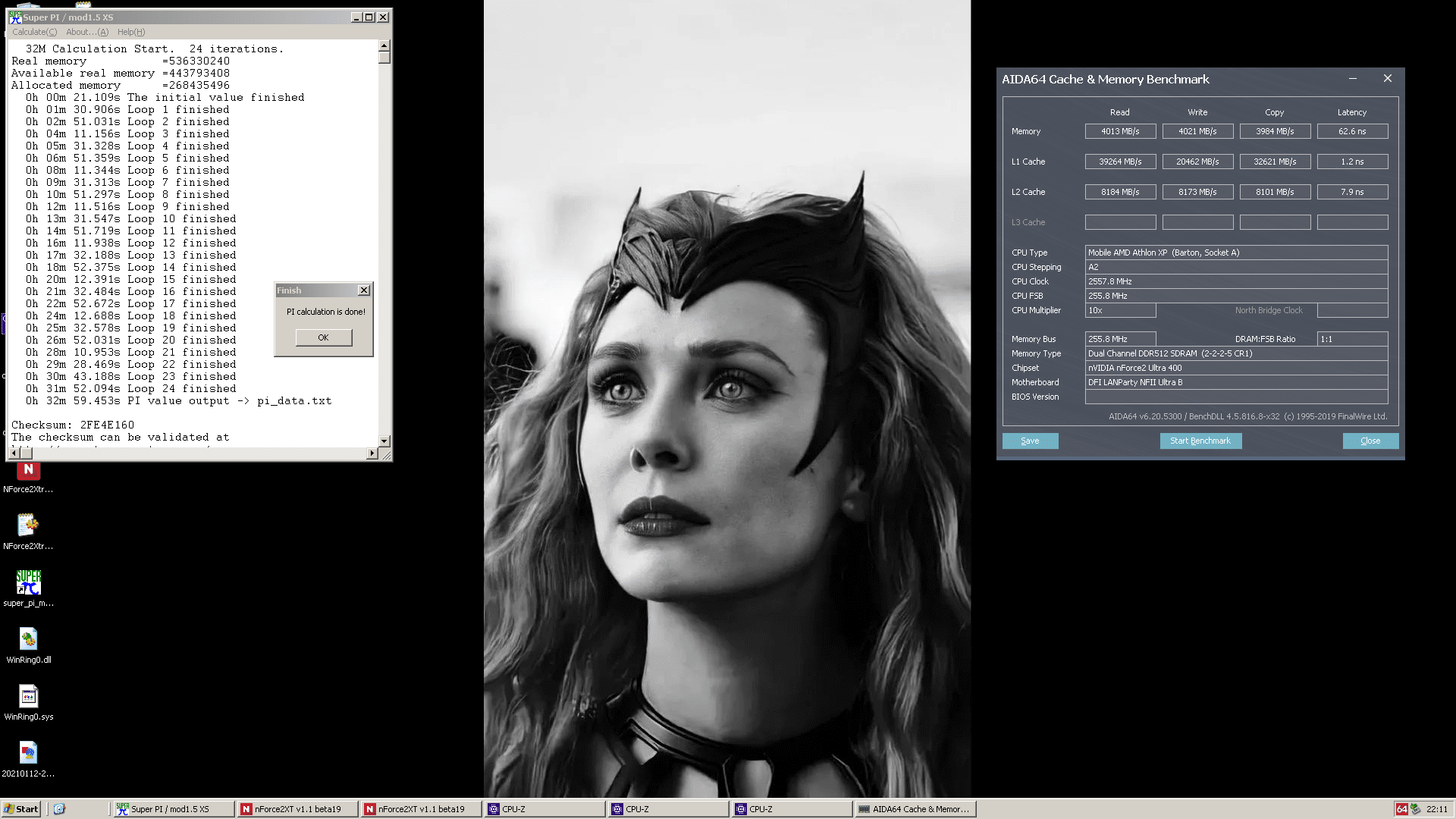The width and height of the screenshot is (1456, 819).
Task: Select the WinRing0.dll file icon
Action: pyautogui.click(x=28, y=639)
